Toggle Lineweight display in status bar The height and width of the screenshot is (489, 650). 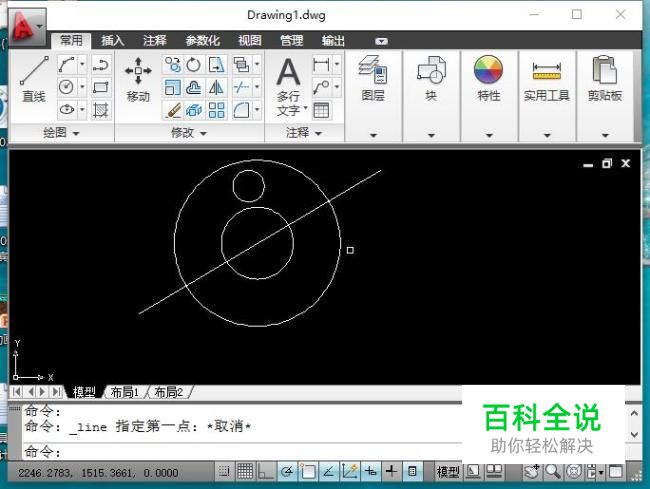391,472
